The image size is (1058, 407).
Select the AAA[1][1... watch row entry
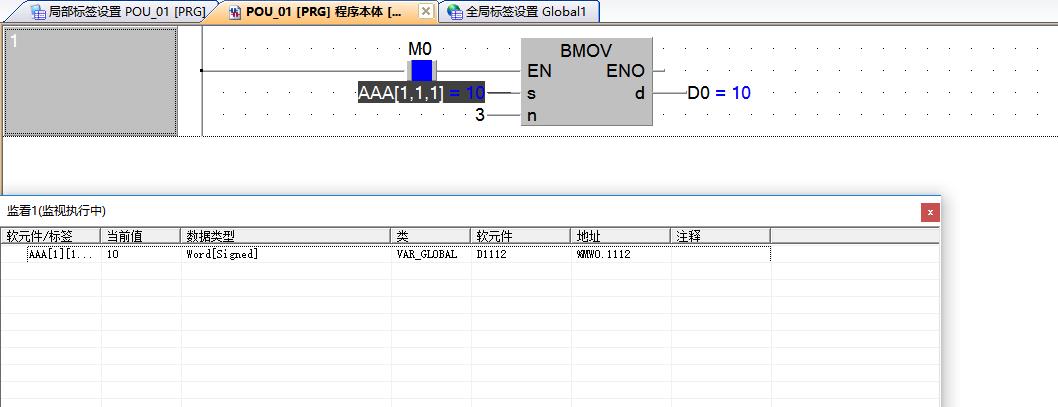tap(60, 255)
